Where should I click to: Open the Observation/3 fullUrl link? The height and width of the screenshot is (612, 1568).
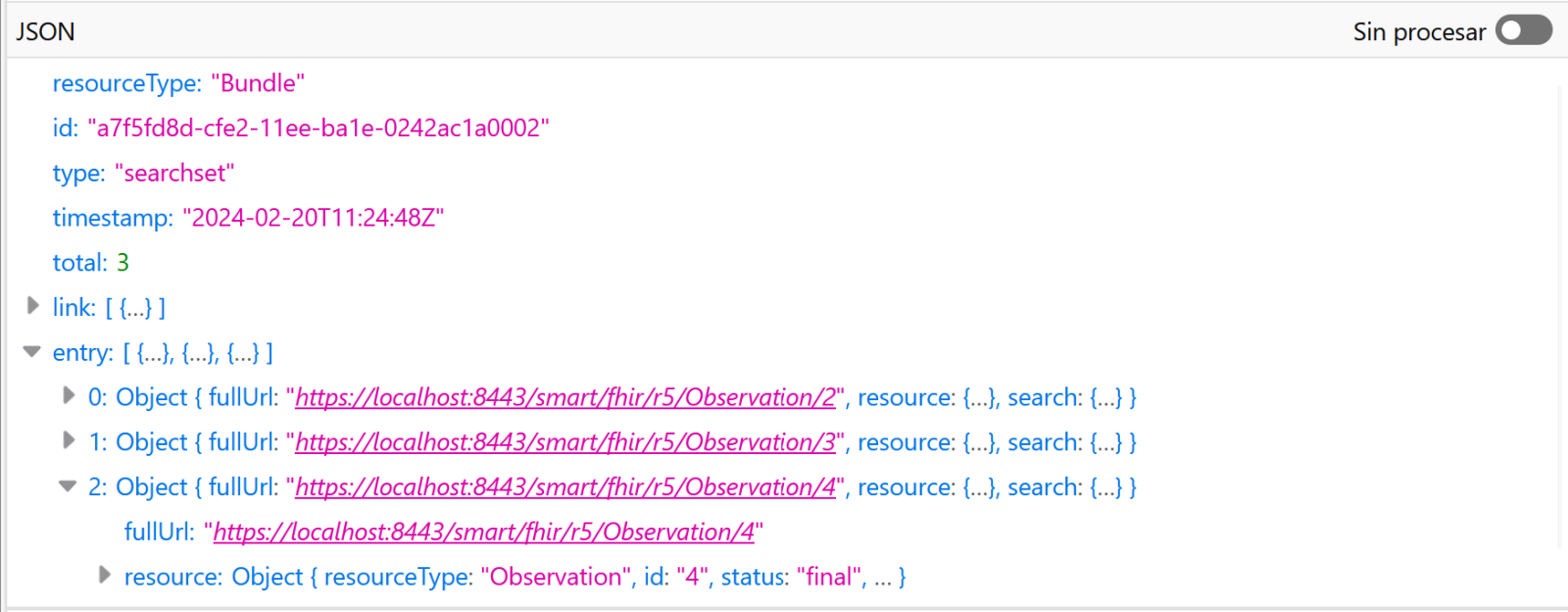tap(565, 442)
